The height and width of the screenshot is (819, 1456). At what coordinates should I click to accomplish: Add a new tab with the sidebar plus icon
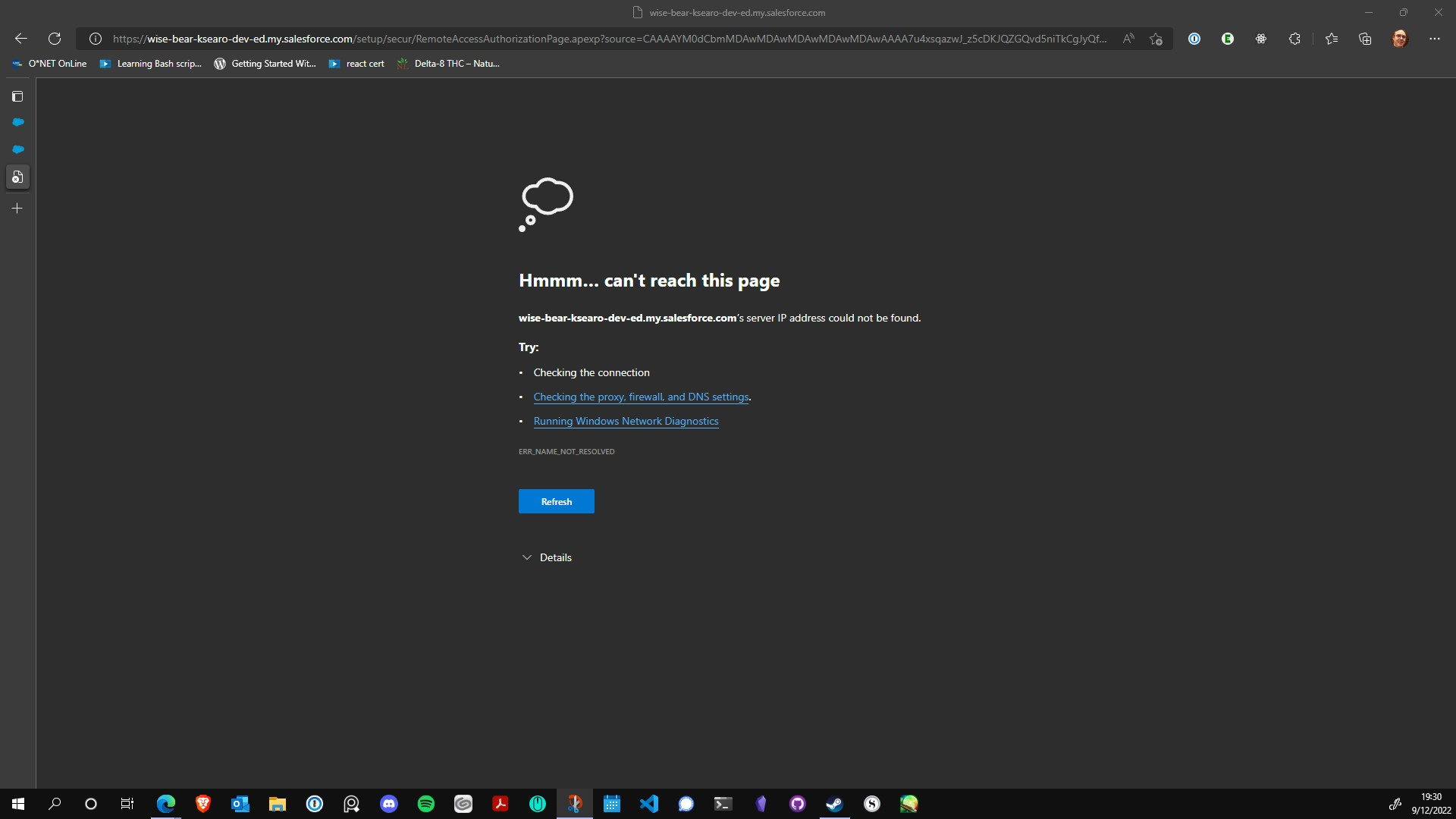tap(17, 209)
